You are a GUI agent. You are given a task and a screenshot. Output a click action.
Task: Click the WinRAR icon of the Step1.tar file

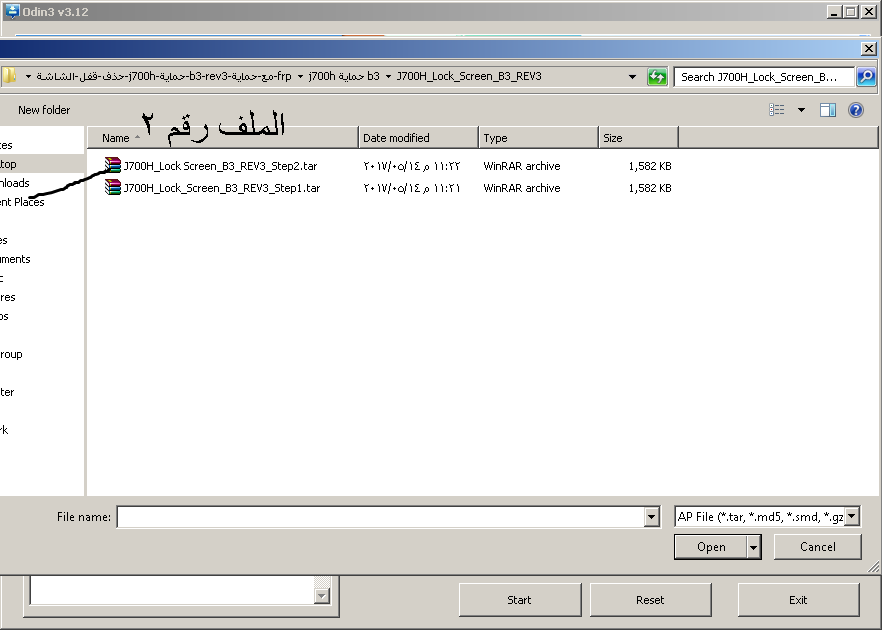113,187
